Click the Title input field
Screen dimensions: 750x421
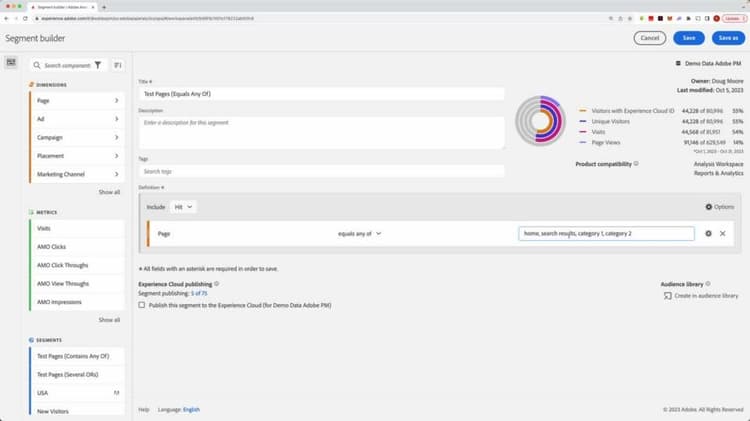(x=321, y=94)
